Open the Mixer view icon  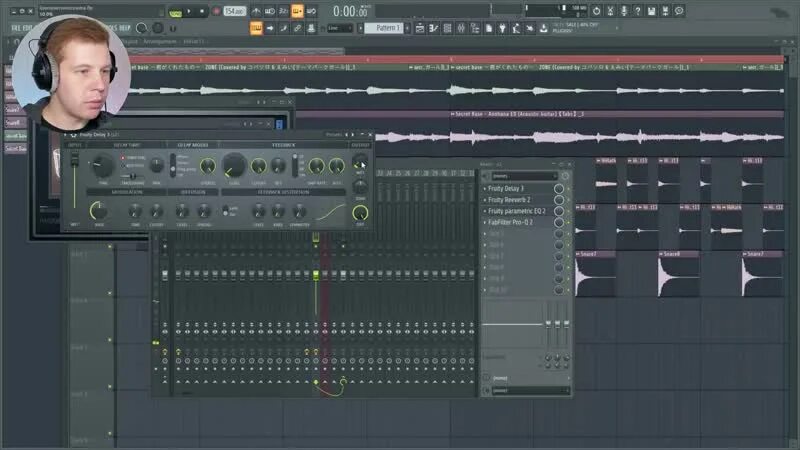click(x=461, y=29)
